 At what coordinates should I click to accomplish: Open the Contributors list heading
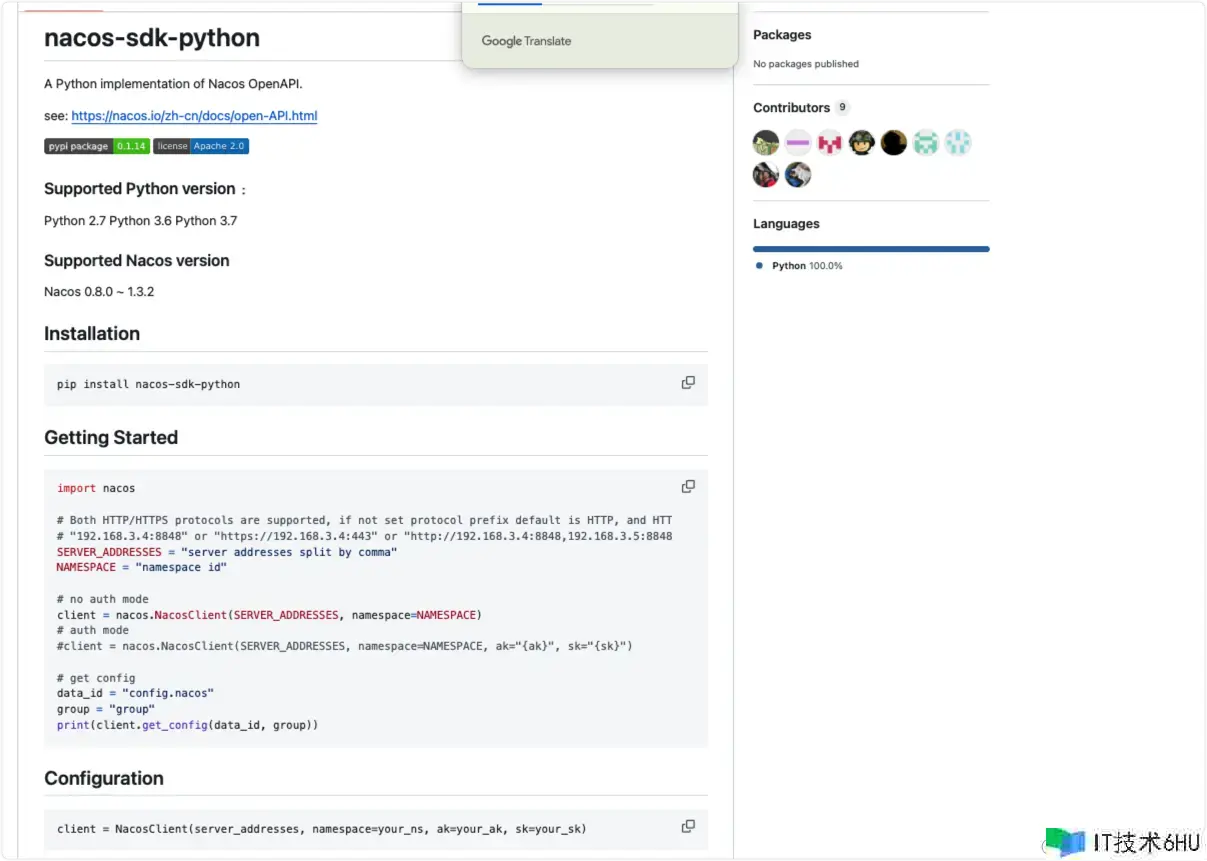[791, 108]
